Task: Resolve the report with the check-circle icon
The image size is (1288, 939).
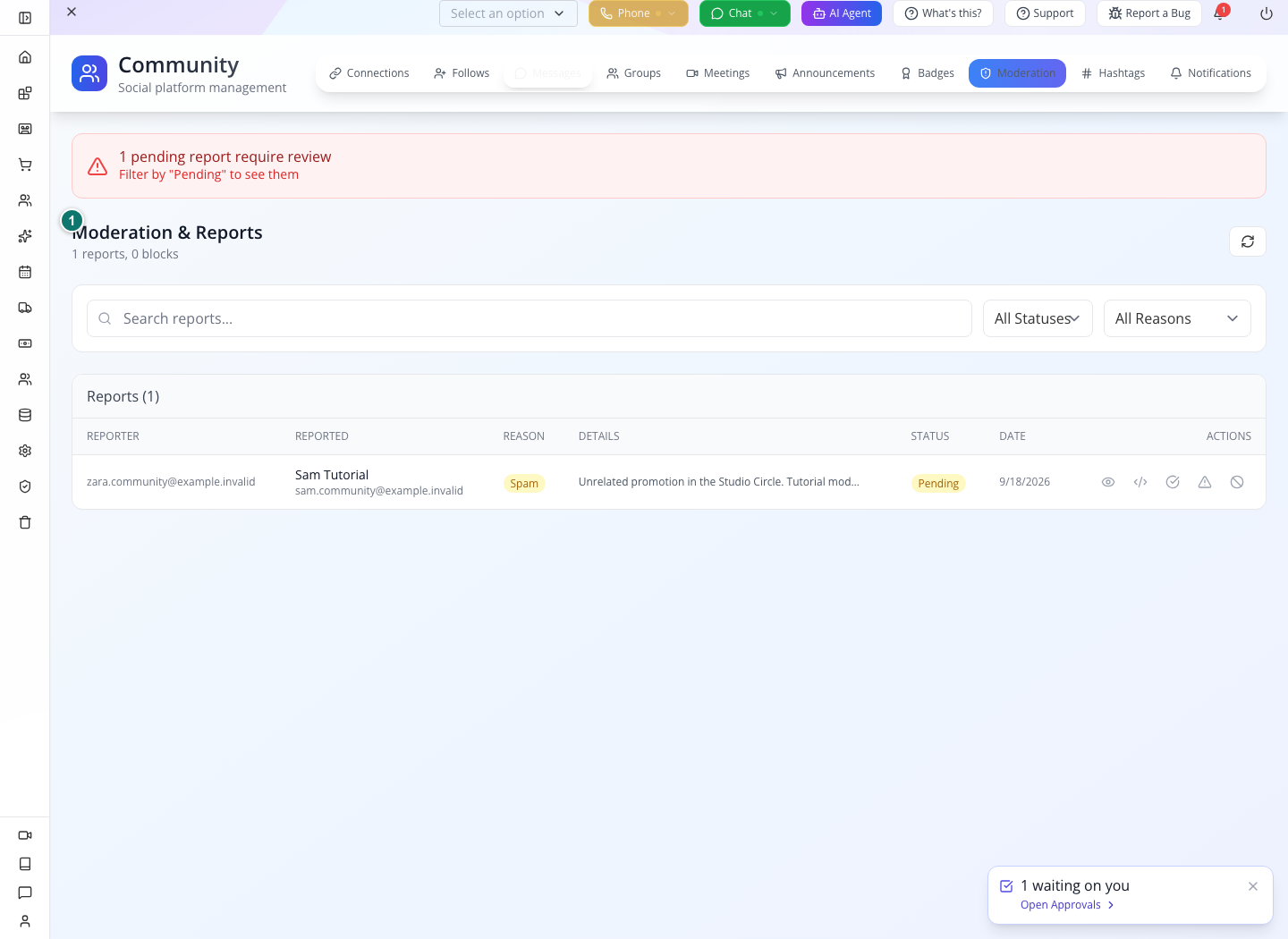Action: pos(1173,482)
